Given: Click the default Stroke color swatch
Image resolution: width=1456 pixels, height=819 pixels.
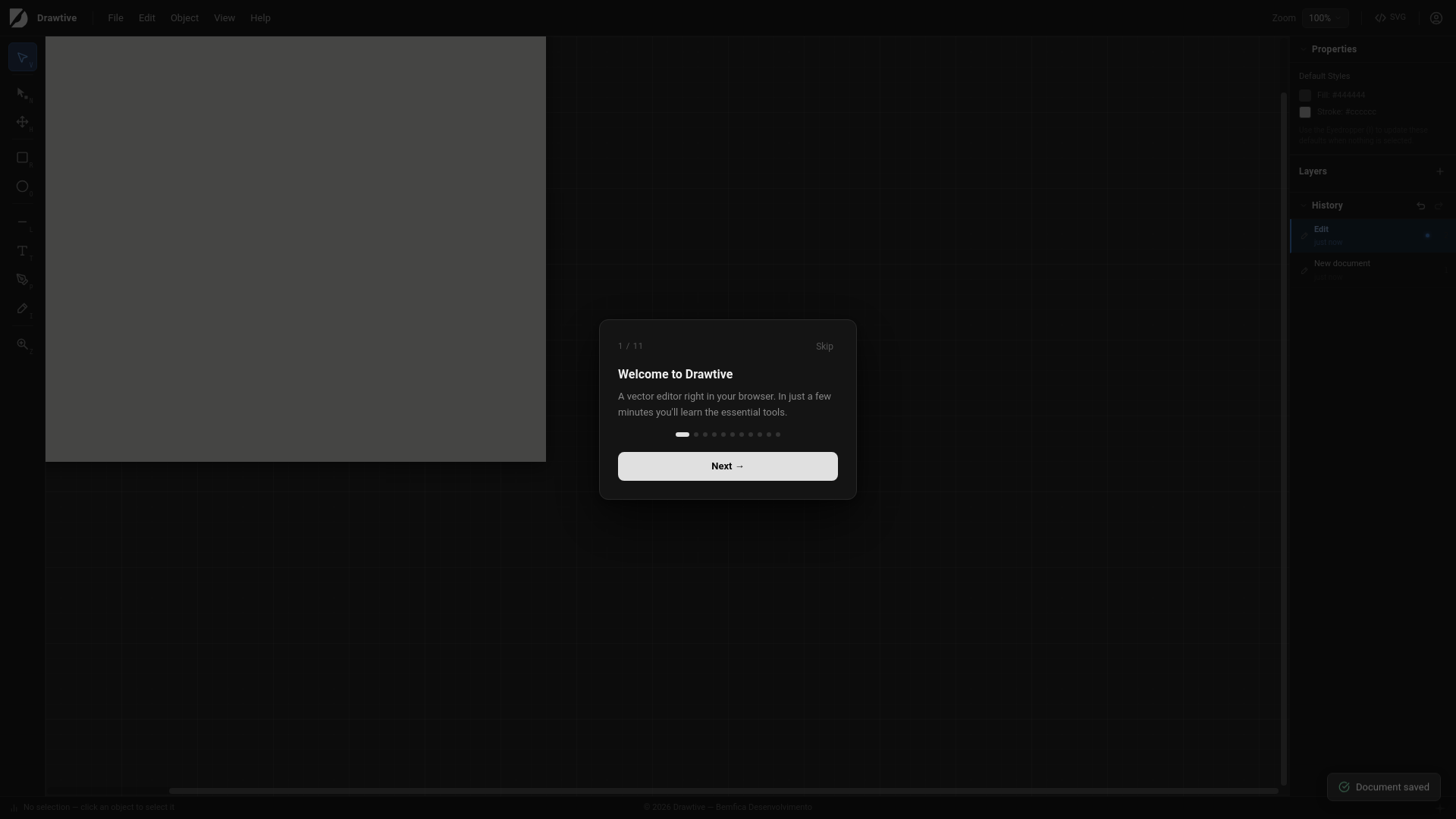Looking at the screenshot, I should pos(1305,112).
